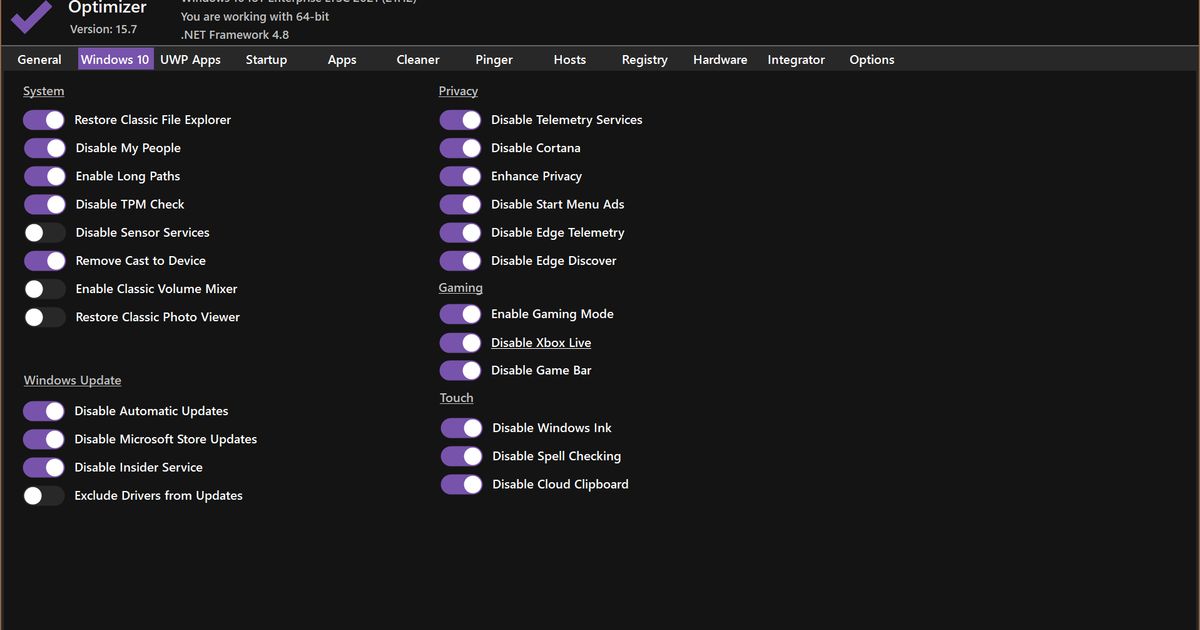Switch off Enable Gaming Mode

click(x=460, y=314)
